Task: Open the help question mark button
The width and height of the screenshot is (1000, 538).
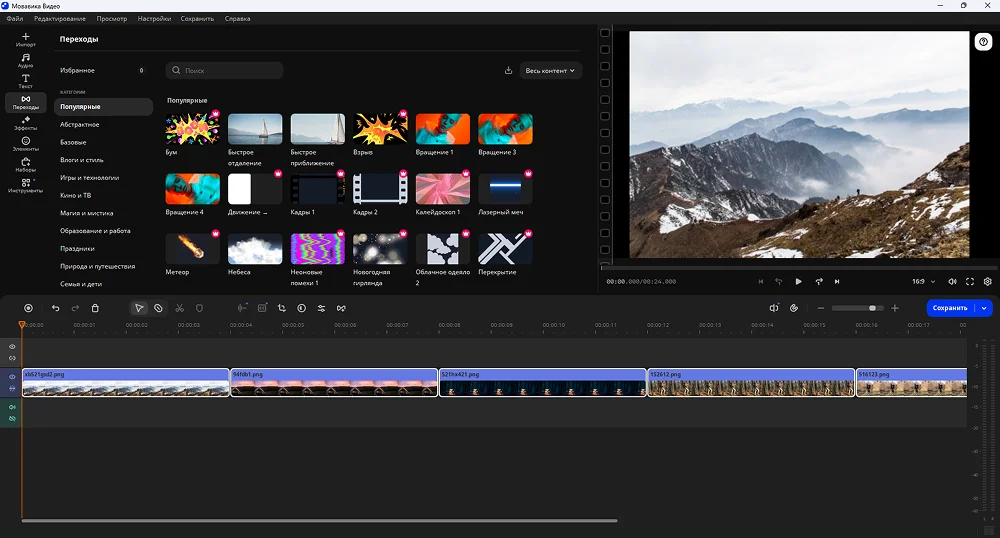Action: click(x=983, y=41)
